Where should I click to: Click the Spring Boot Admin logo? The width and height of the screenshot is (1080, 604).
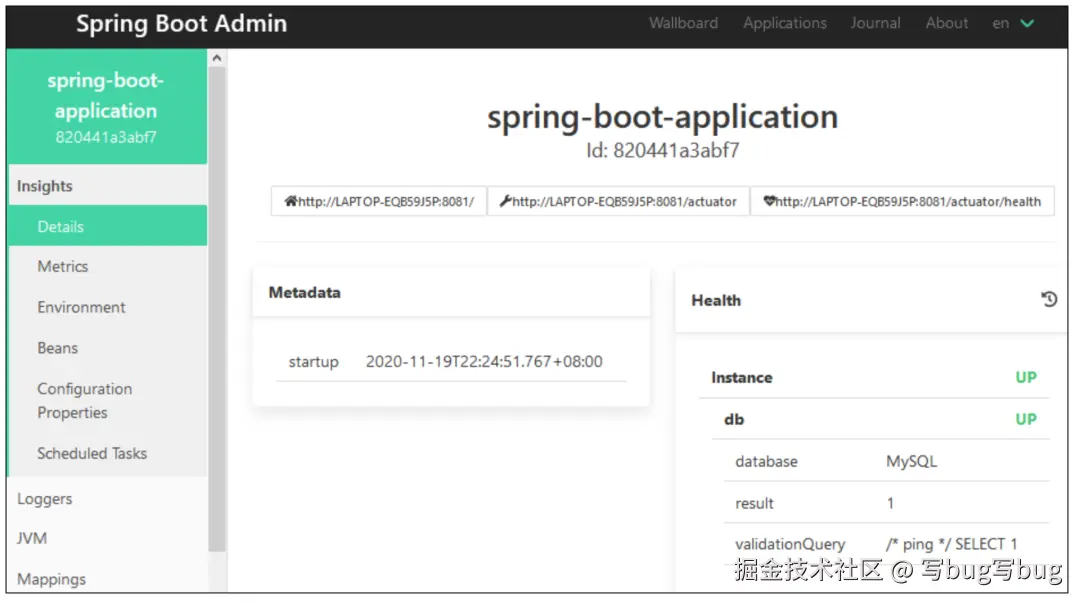click(x=181, y=23)
